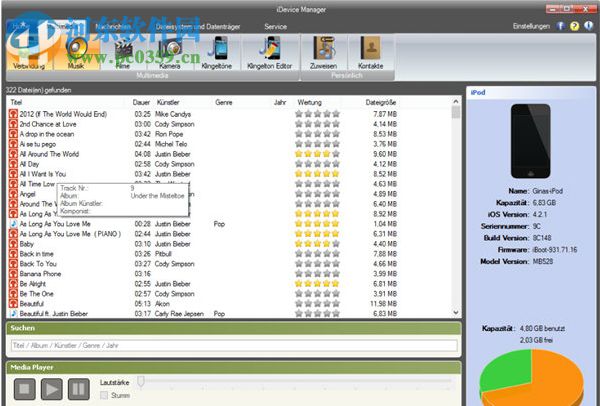The image size is (600, 406).
Task: Click the blue note icon of As Long As You Love Me 00:28
Action: pyautogui.click(x=13, y=224)
